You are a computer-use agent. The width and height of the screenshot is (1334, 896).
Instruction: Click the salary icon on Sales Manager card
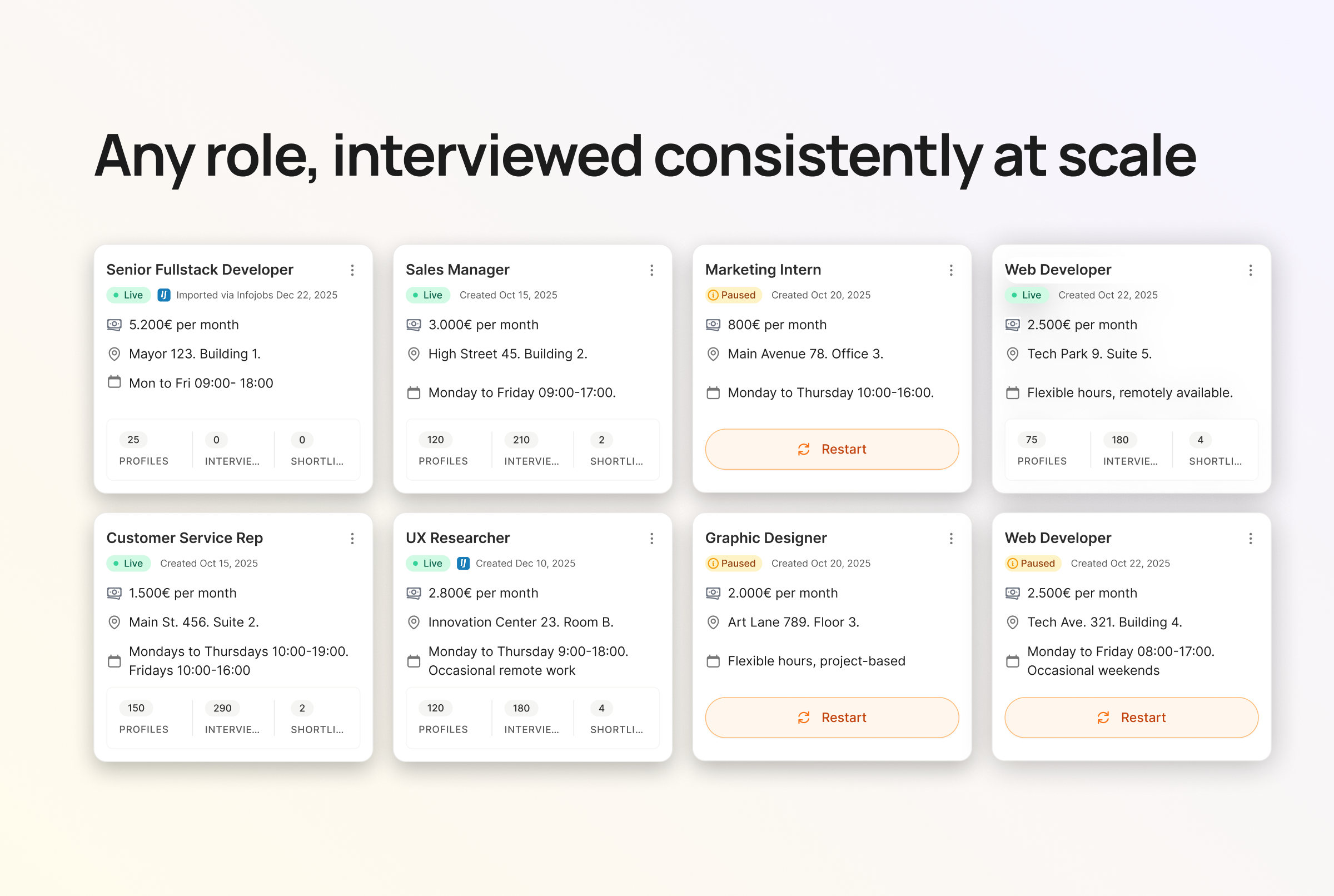414,325
